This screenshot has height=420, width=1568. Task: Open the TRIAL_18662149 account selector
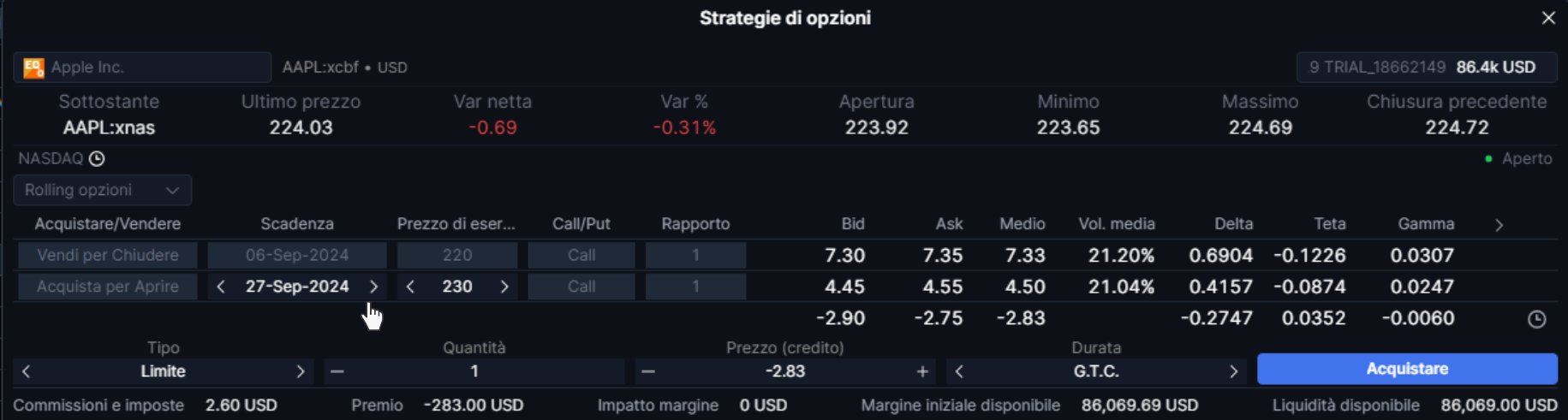click(1427, 67)
